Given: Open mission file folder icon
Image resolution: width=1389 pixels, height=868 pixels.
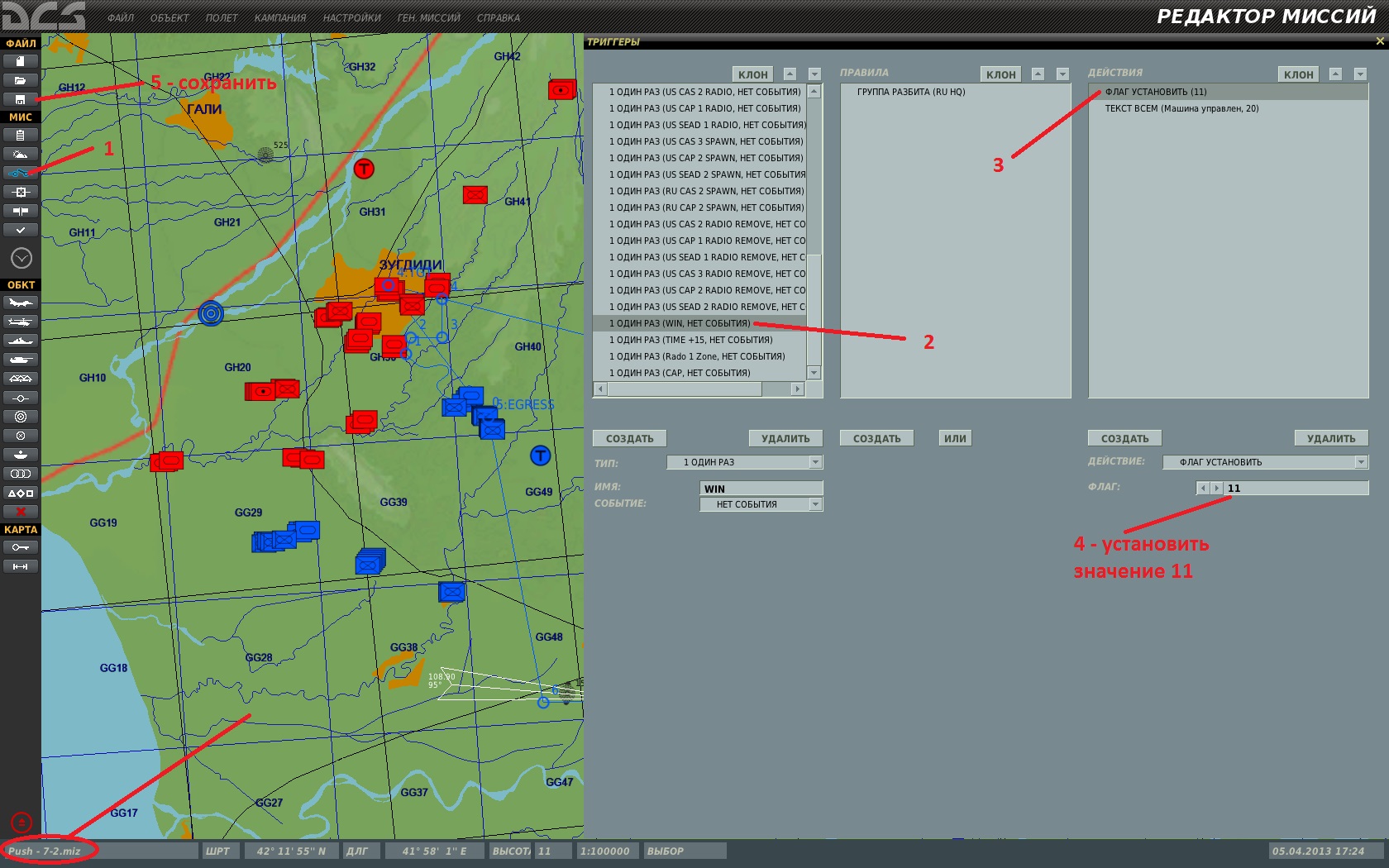Looking at the screenshot, I should point(21,80).
